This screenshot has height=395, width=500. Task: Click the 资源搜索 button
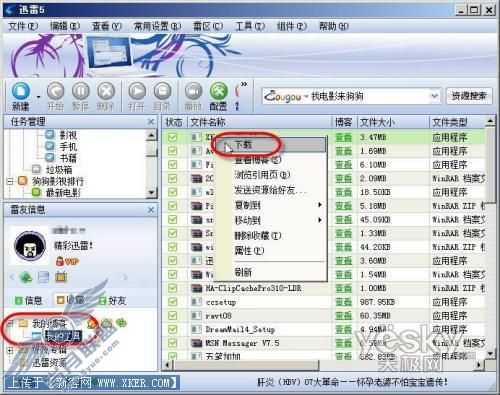469,96
